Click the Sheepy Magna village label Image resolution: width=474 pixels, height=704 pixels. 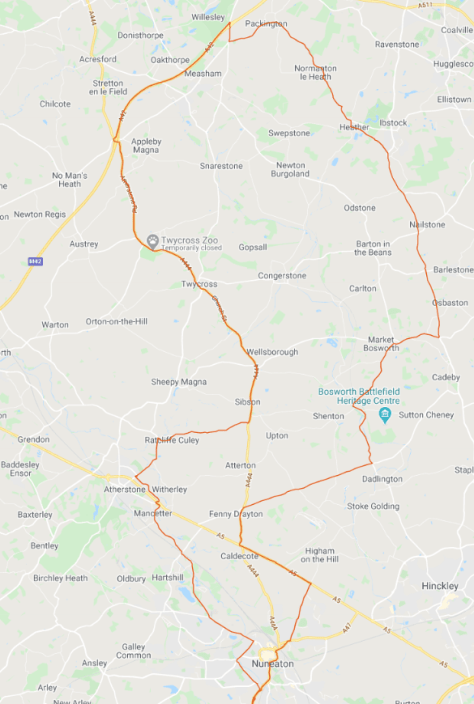(179, 382)
